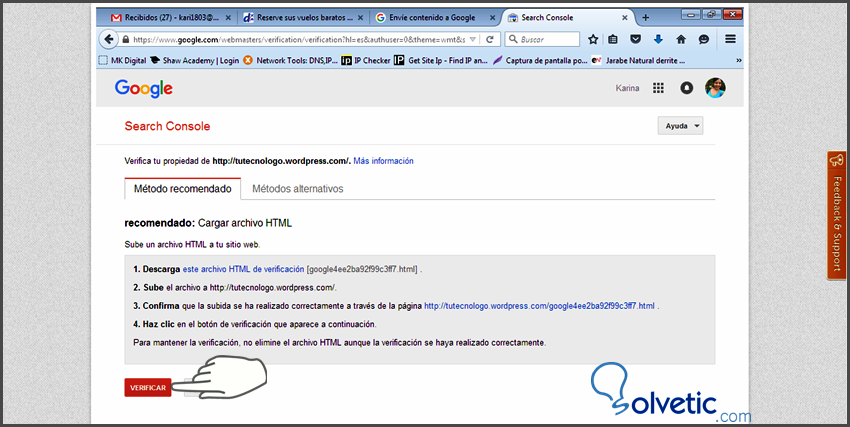Screen dimensions: 850x427
Task: Close the Search Console tab
Action: coord(624,17)
